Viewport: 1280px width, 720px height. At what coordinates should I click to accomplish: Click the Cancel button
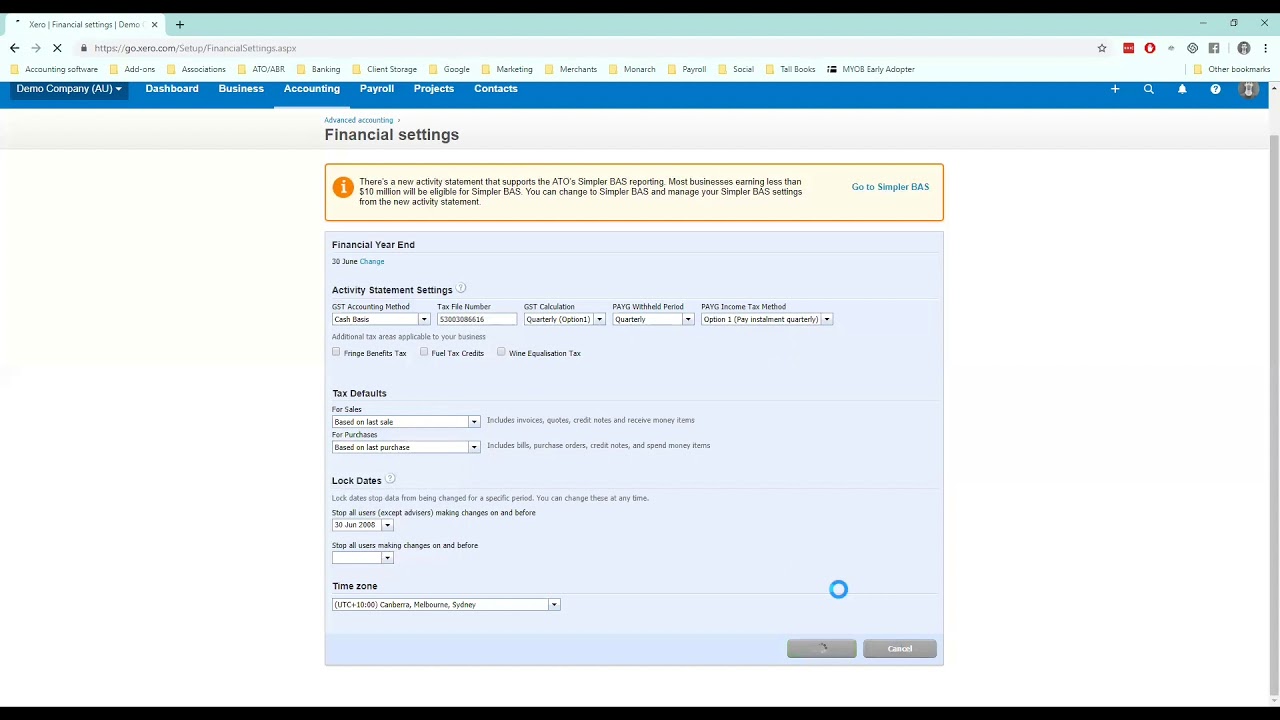900,649
